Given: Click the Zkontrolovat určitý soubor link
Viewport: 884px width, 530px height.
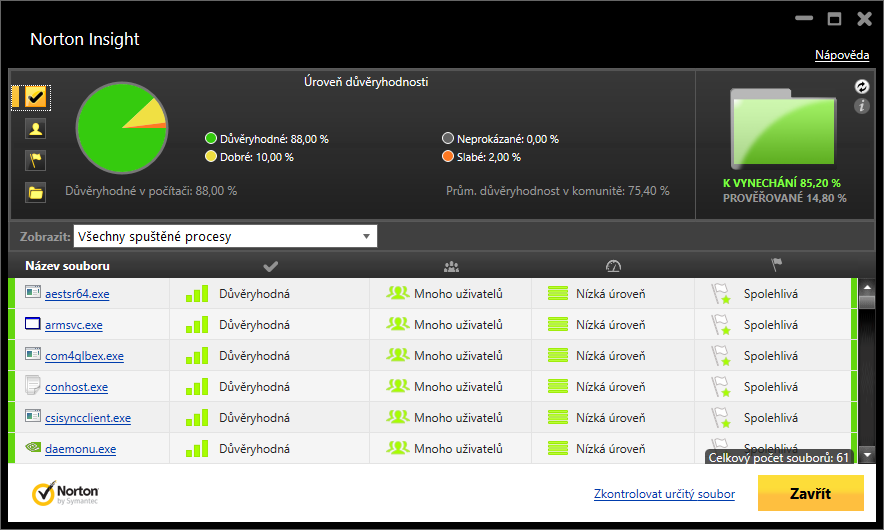Looking at the screenshot, I should pos(664,494).
